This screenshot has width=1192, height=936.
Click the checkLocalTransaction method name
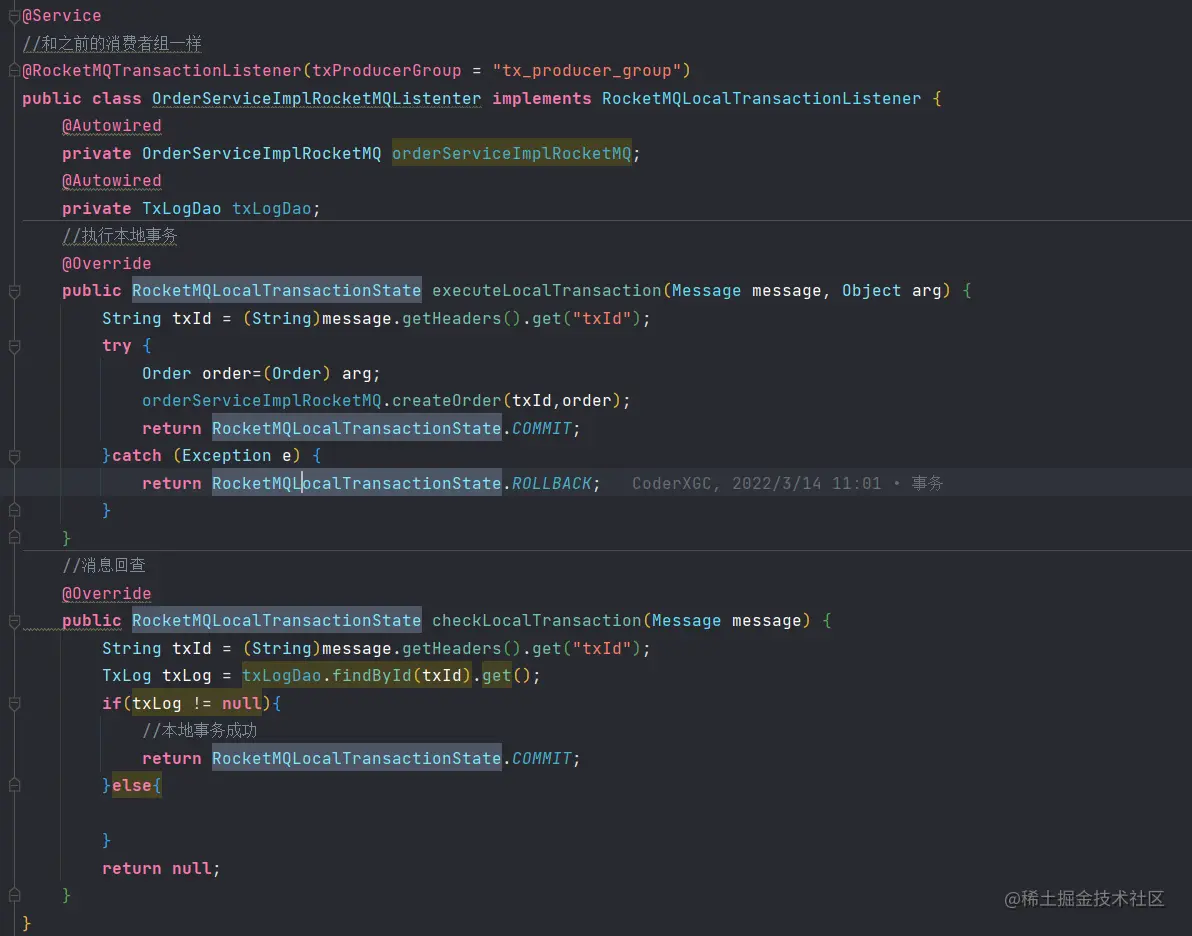pyautogui.click(x=537, y=621)
